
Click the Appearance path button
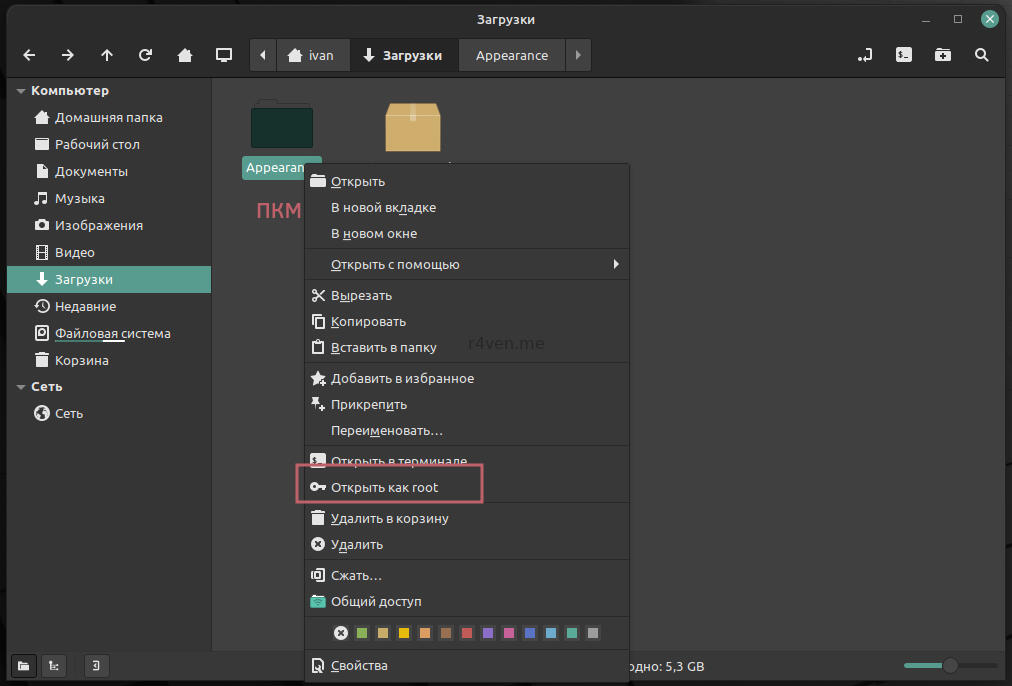511,55
